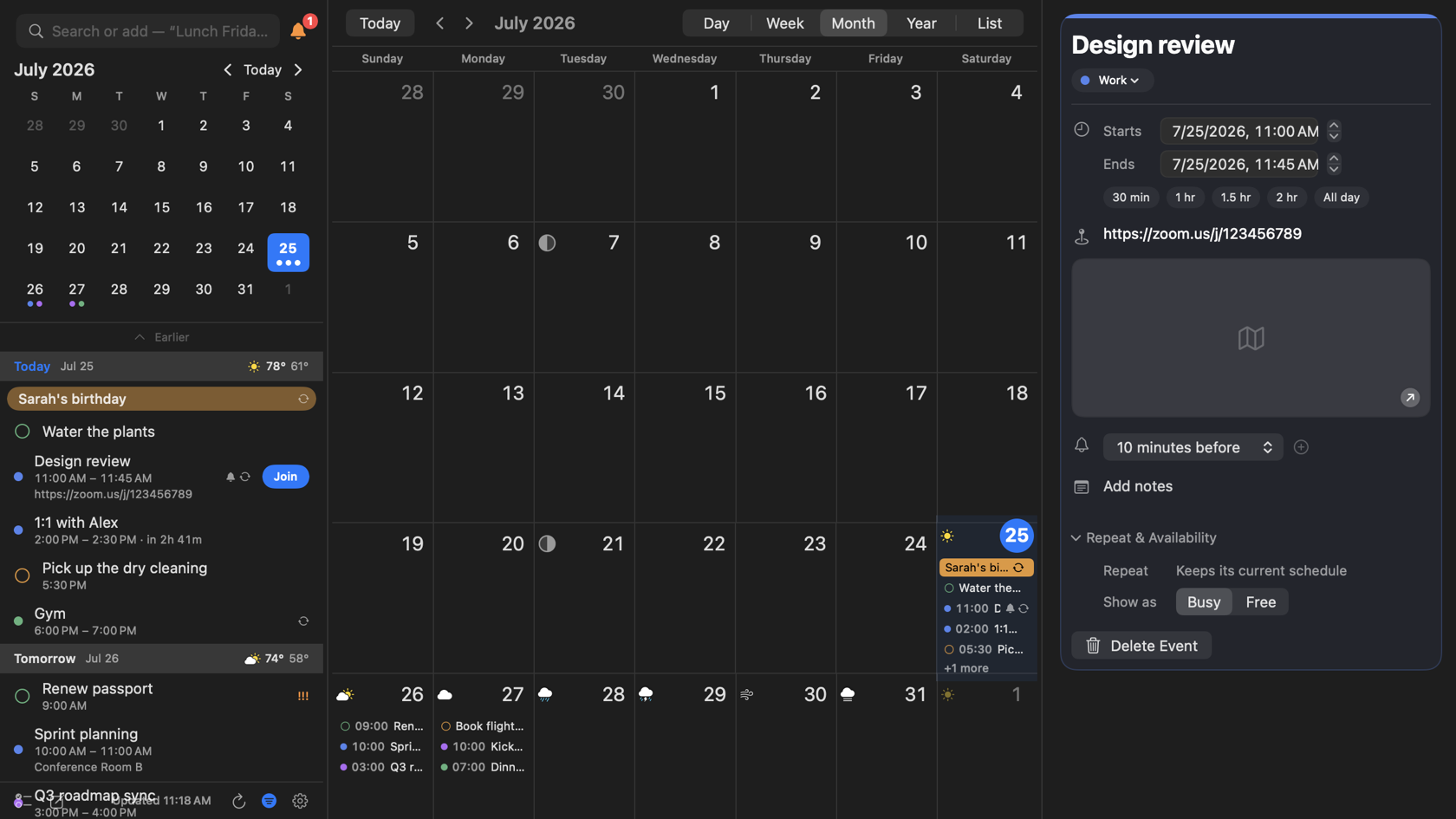
Task: Check Water the... task in July 25 cell
Action: pyautogui.click(x=949, y=588)
